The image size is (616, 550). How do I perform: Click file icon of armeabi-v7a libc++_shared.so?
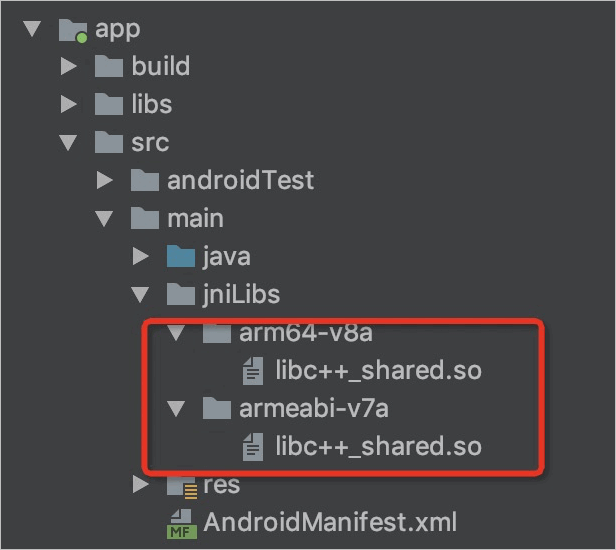pos(253,447)
